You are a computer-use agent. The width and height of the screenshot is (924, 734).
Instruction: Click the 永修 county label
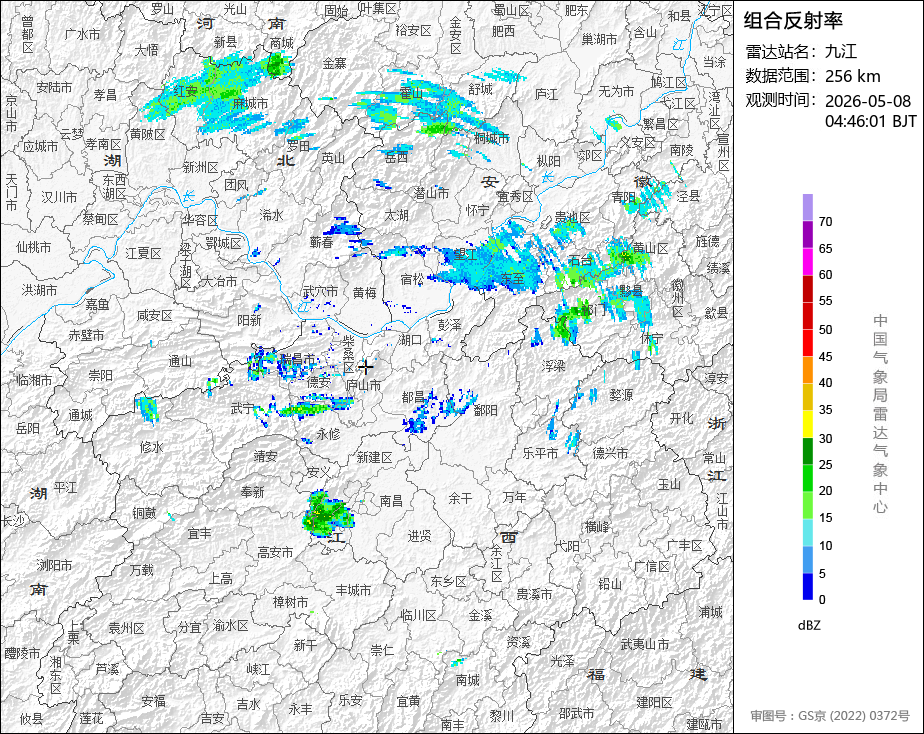[x=328, y=434]
